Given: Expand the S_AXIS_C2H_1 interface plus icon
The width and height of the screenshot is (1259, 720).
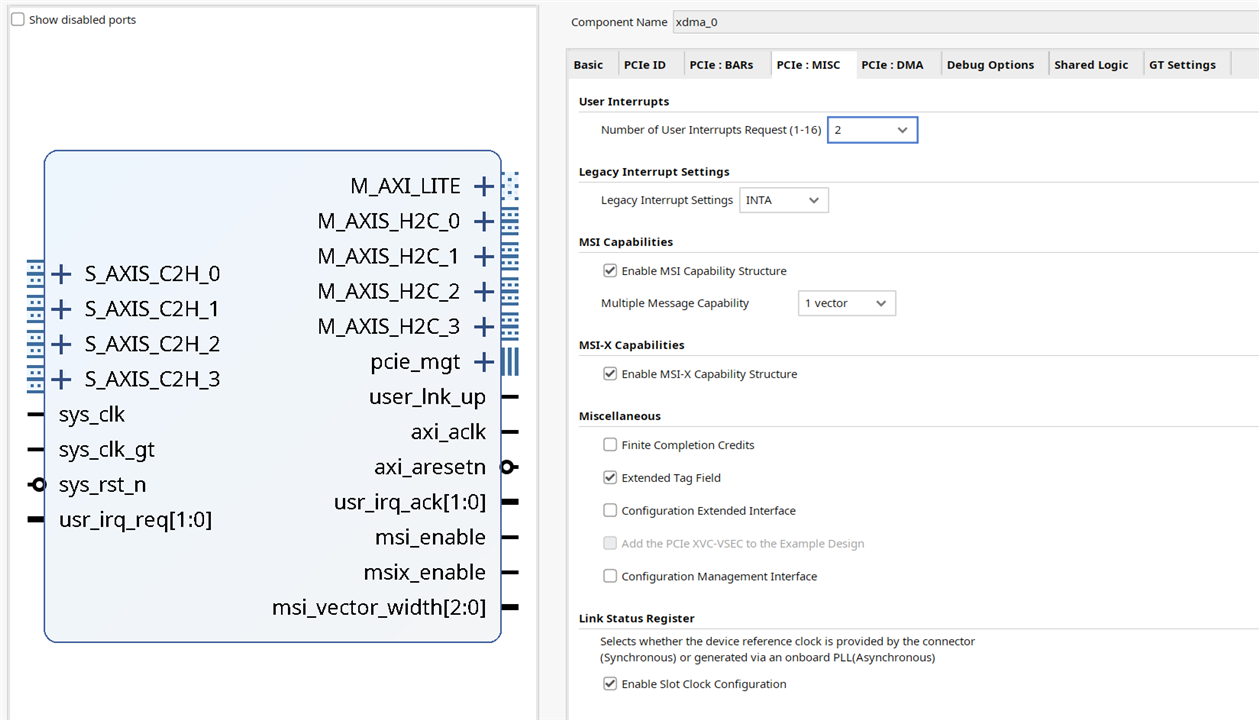Looking at the screenshot, I should click(61, 309).
